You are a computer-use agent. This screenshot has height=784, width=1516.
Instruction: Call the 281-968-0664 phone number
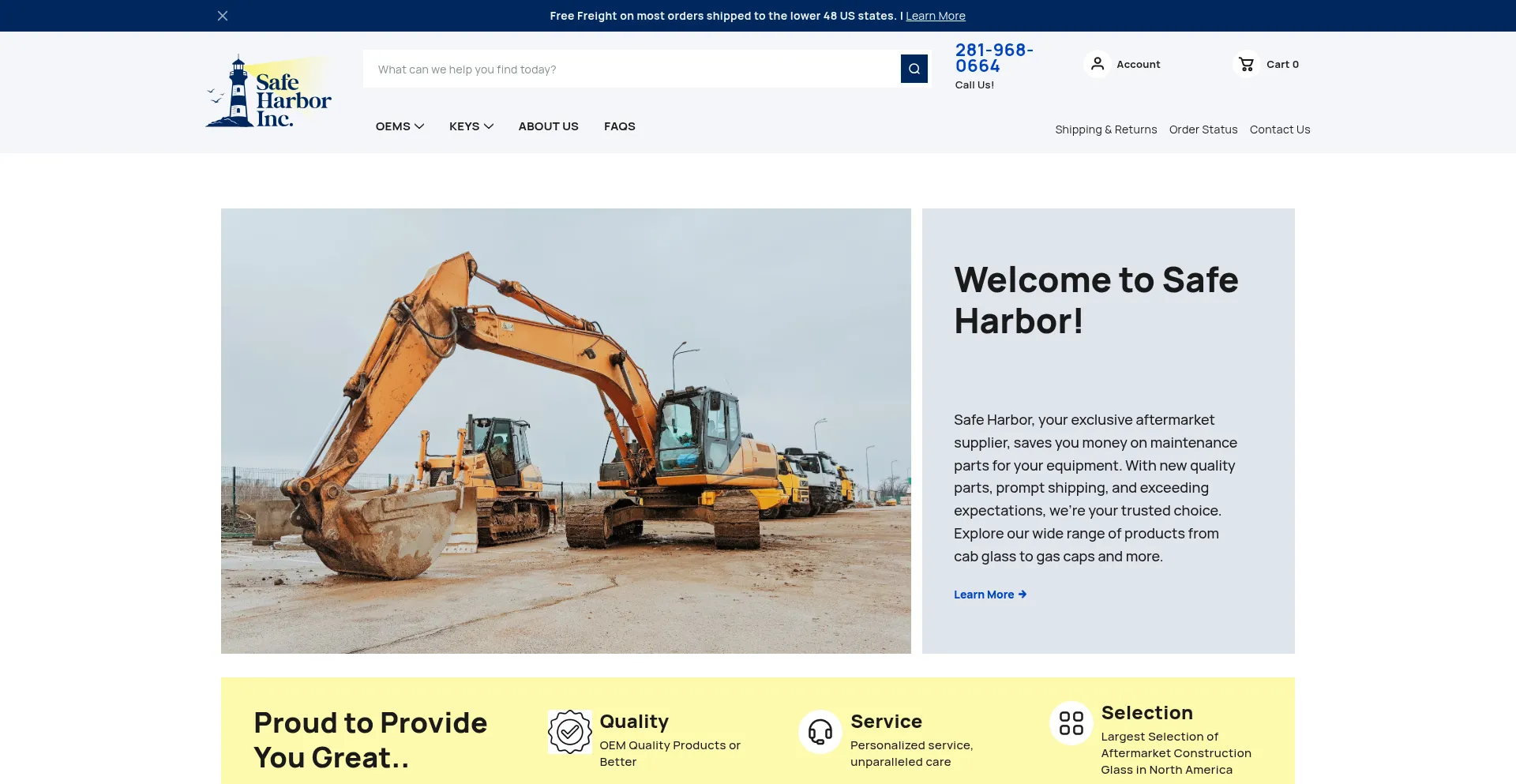(x=994, y=58)
